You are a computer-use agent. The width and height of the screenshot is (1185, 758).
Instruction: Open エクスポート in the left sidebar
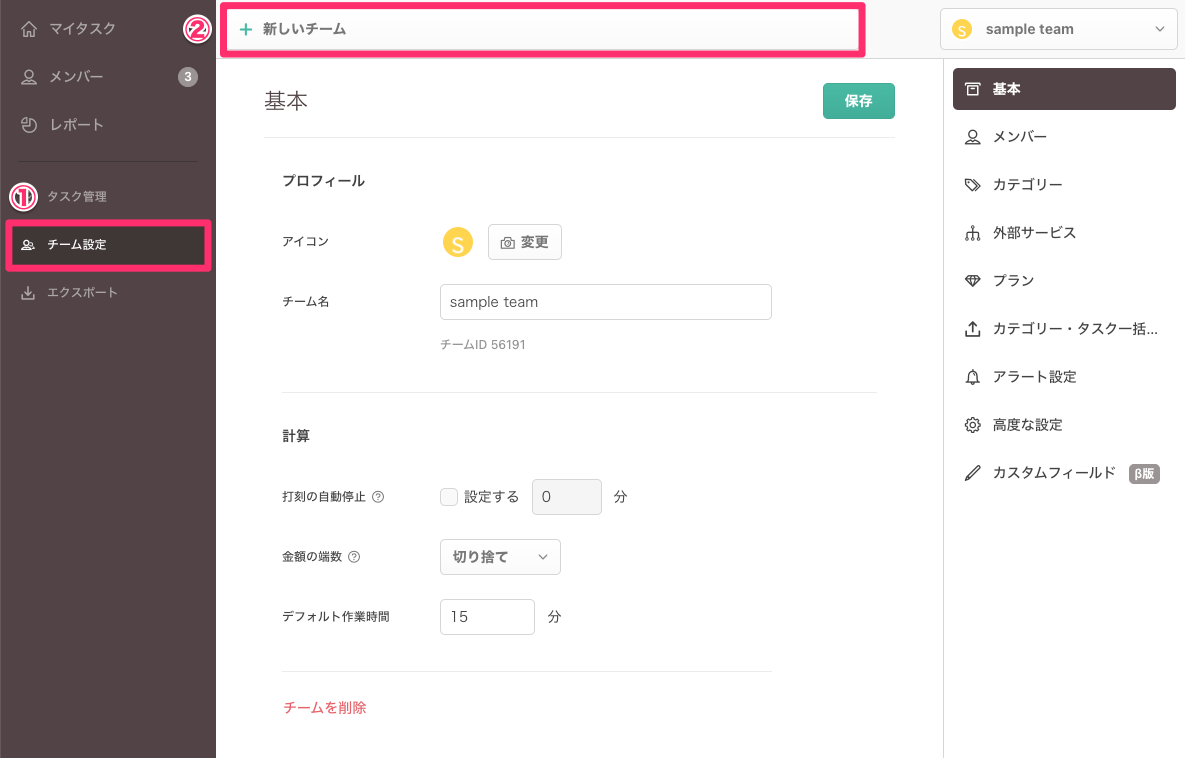[x=82, y=293]
